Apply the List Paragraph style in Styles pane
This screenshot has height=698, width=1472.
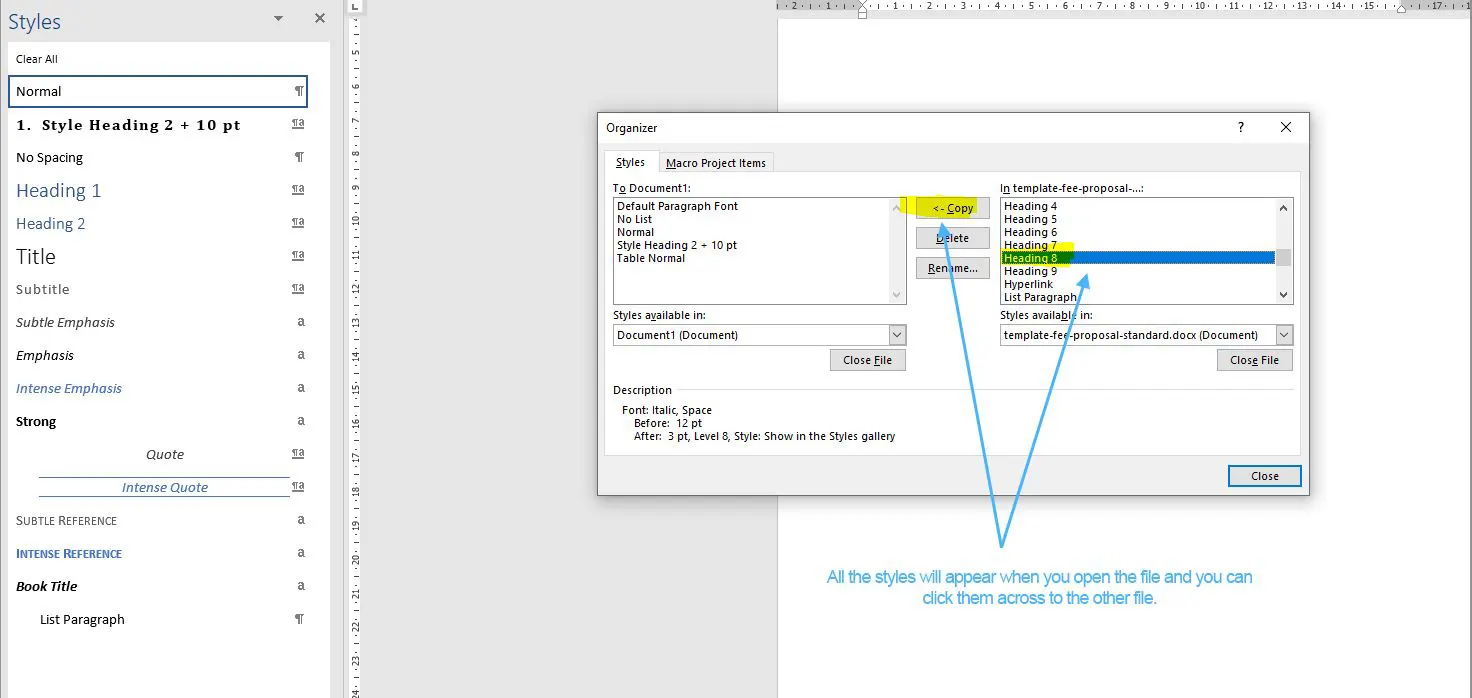pyautogui.click(x=158, y=619)
